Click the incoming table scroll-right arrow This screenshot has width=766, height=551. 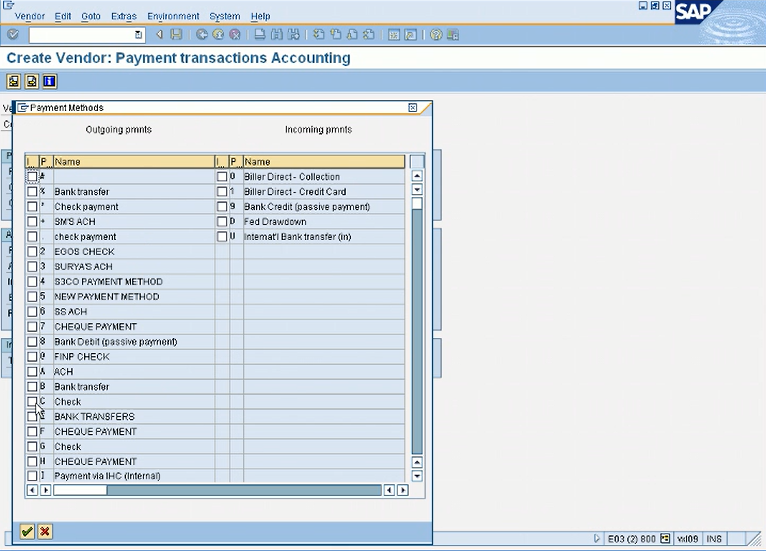click(403, 490)
